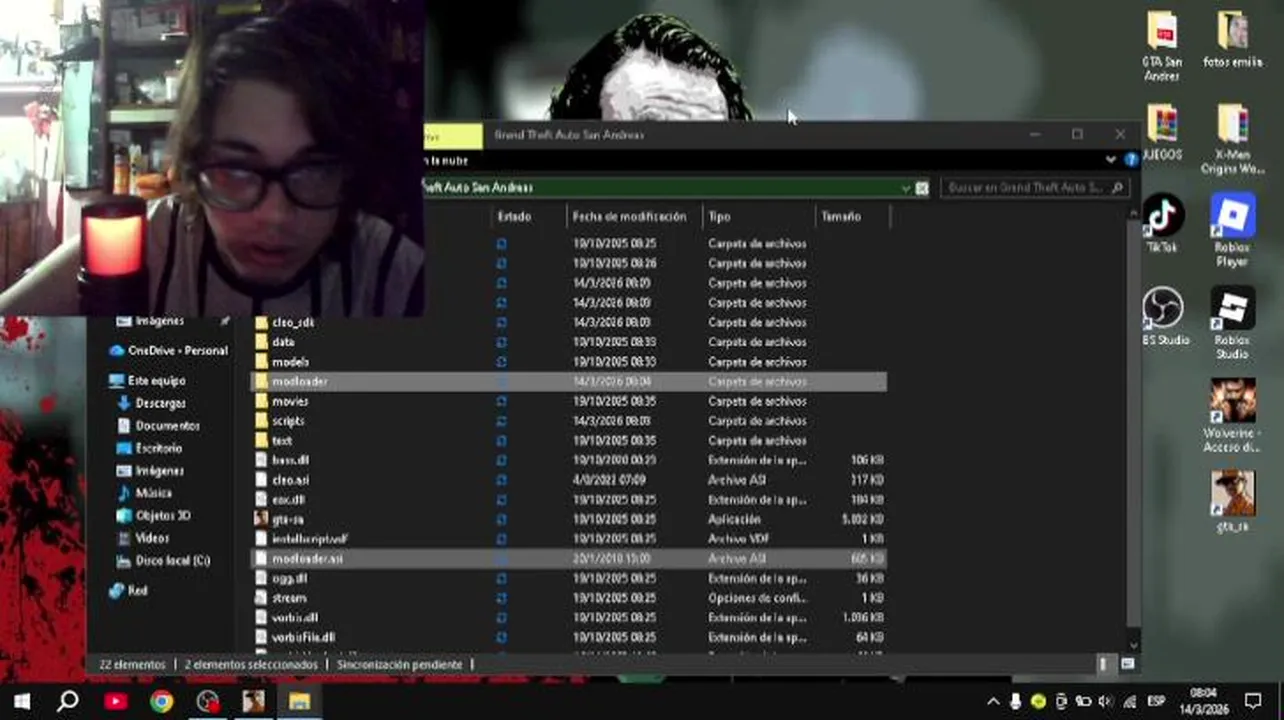This screenshot has width=1284, height=720.
Task: Open Google Chrome from taskbar
Action: (162, 701)
